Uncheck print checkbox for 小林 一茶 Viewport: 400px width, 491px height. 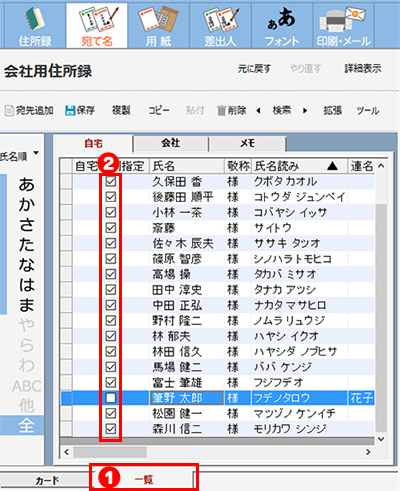111,212
